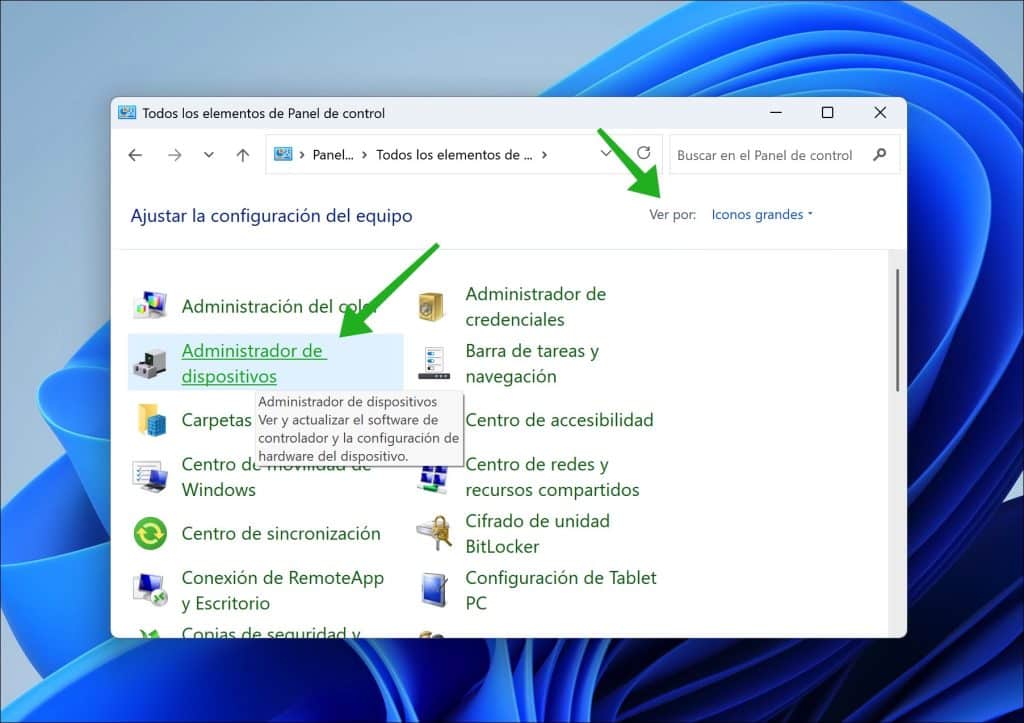Go up one level with the up arrow

243,155
